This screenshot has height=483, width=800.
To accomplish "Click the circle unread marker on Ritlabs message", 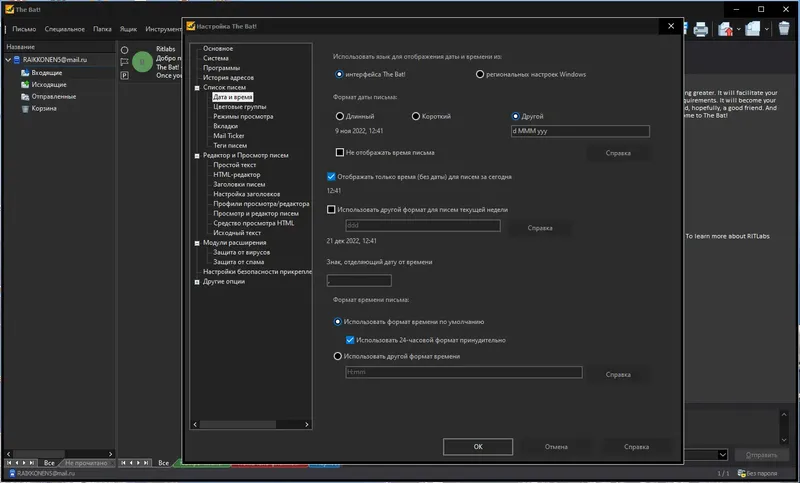I will coord(124,50).
